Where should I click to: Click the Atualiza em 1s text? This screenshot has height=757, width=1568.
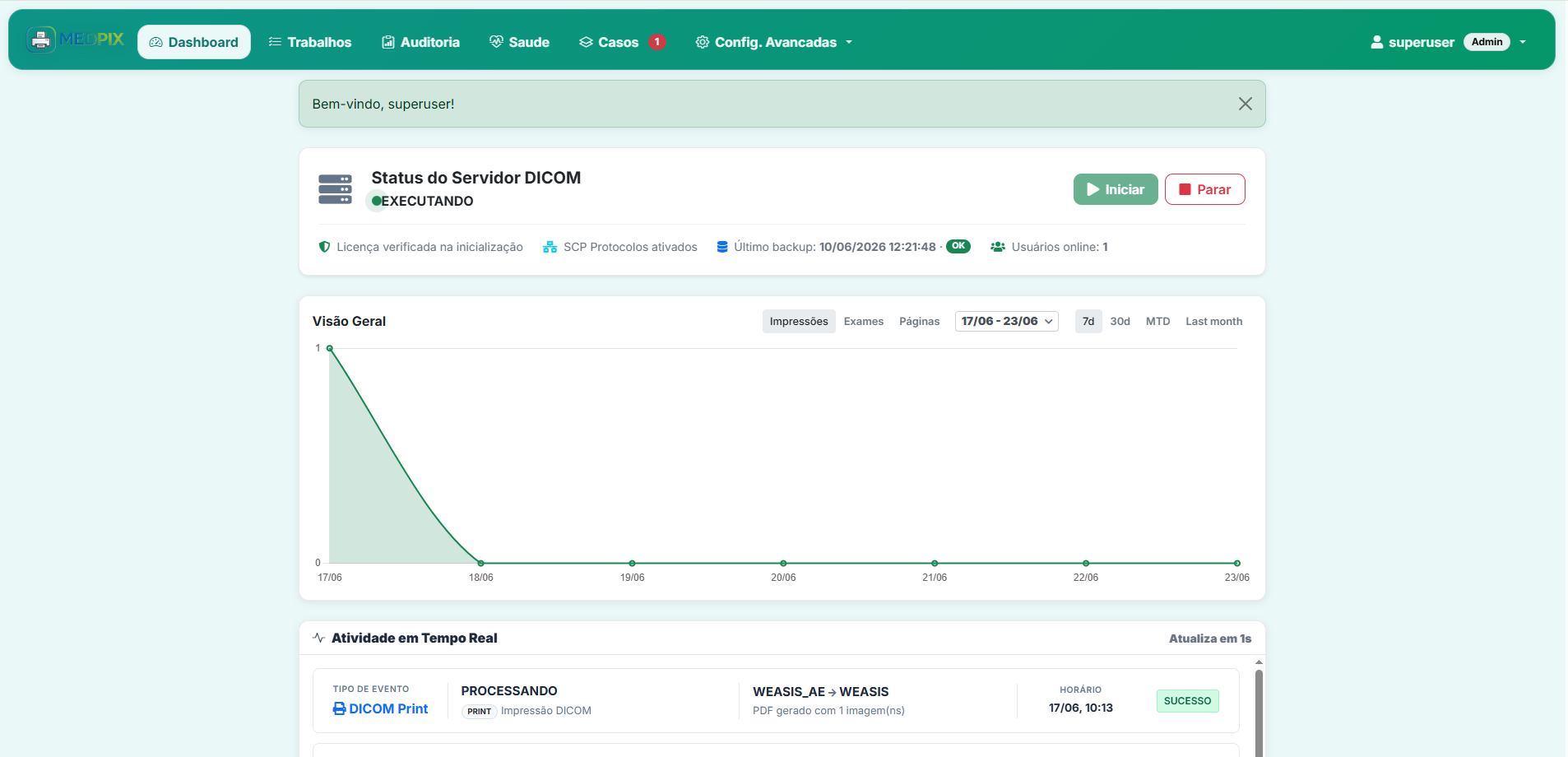pos(1210,639)
